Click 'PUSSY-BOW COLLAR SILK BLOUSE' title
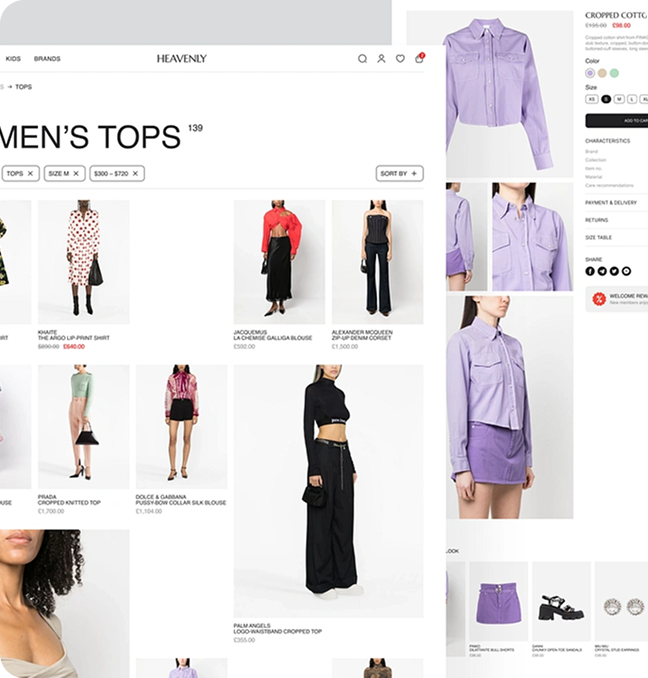648x678 pixels. point(181,503)
